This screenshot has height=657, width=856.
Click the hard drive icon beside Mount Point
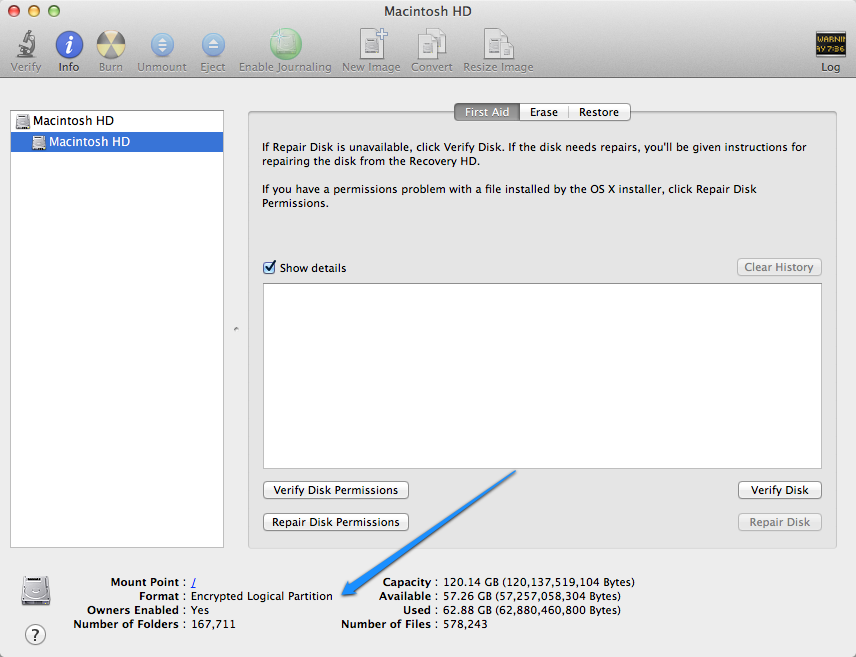36,590
